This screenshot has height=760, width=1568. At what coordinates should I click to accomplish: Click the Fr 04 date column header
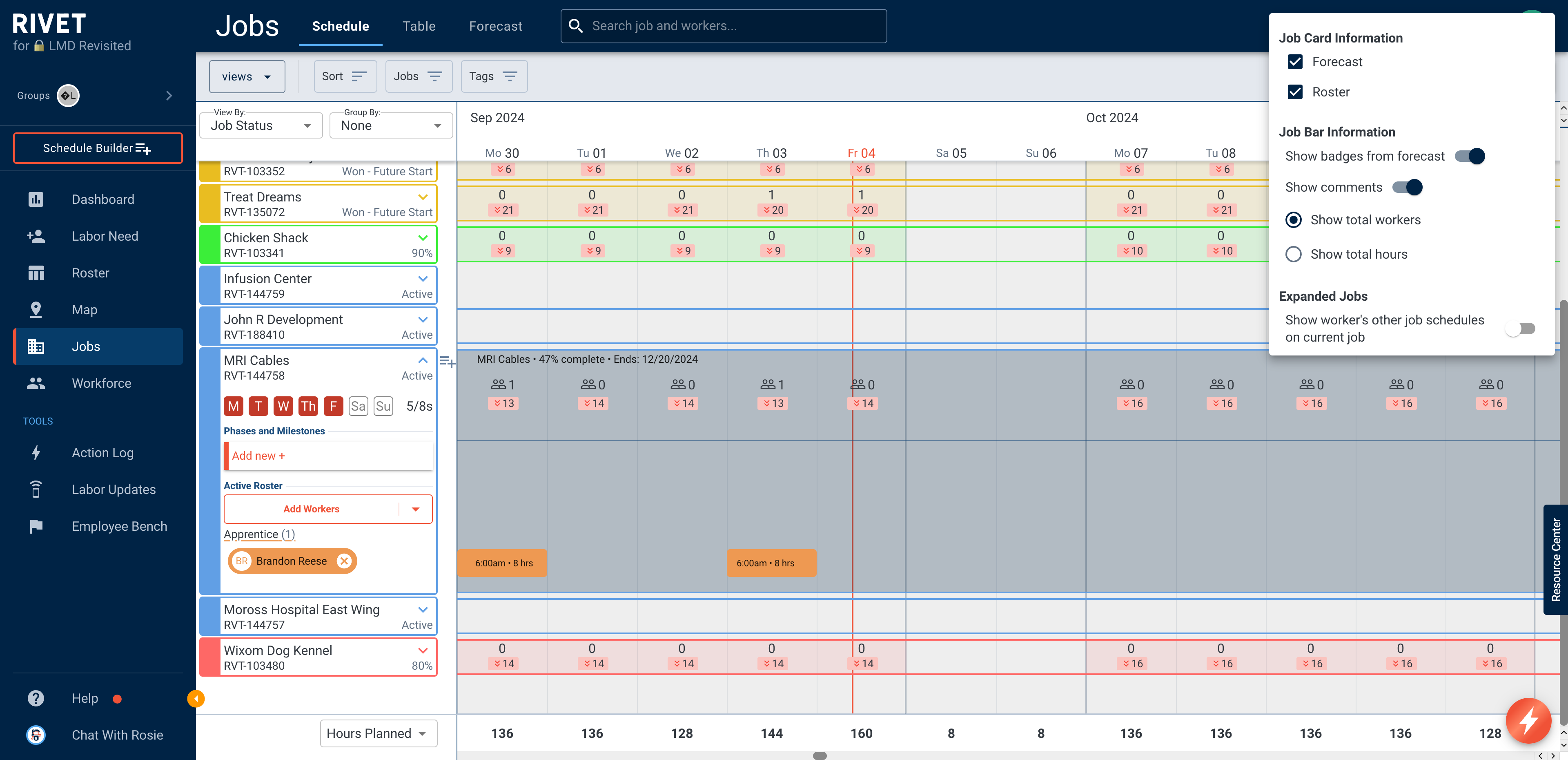tap(861, 153)
